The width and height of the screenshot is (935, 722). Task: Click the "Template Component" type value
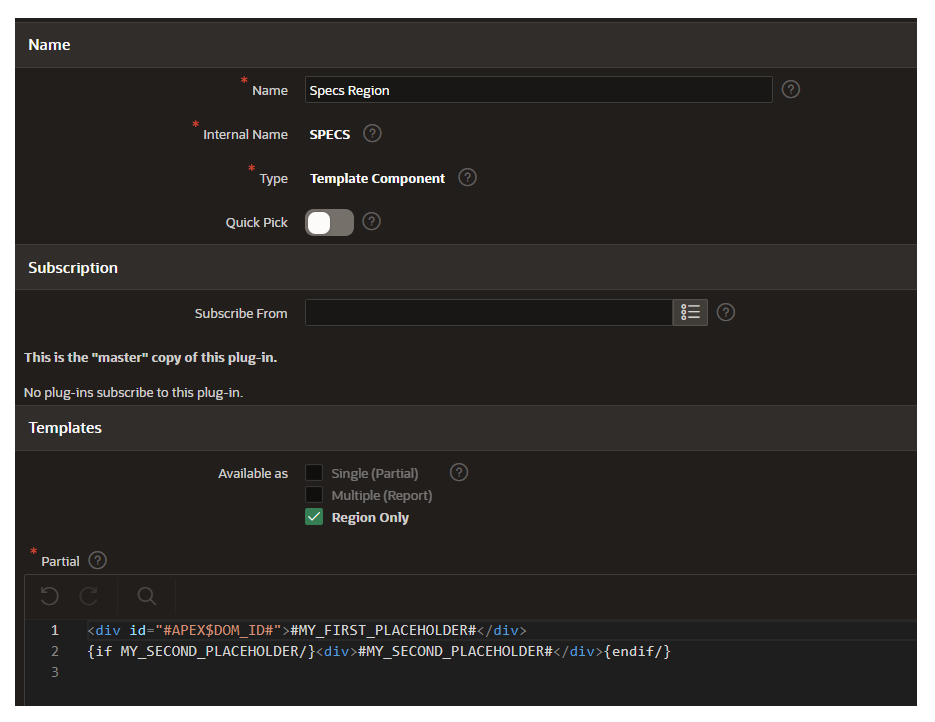[377, 179]
